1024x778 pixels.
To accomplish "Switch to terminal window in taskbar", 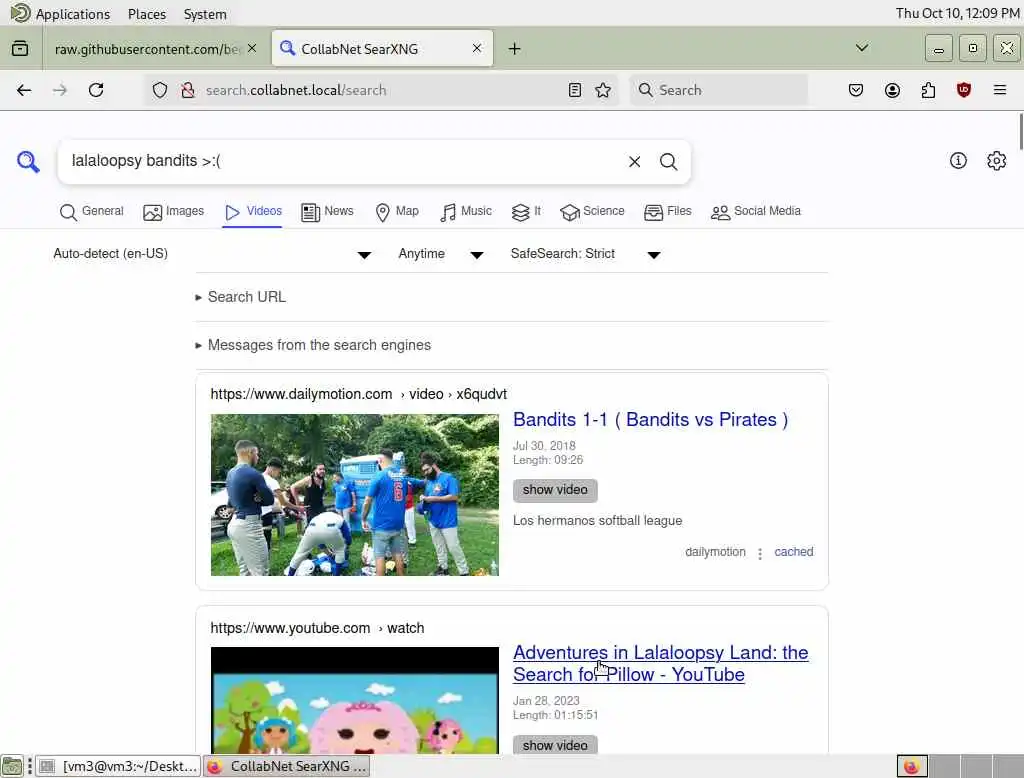I will coord(118,766).
